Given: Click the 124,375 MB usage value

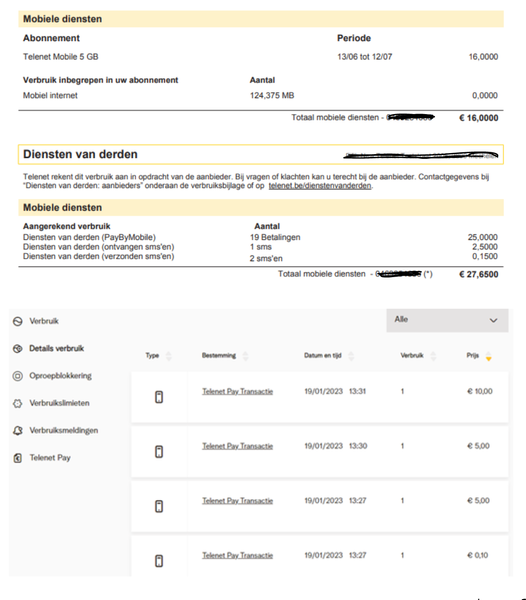Looking at the screenshot, I should tap(272, 95).
